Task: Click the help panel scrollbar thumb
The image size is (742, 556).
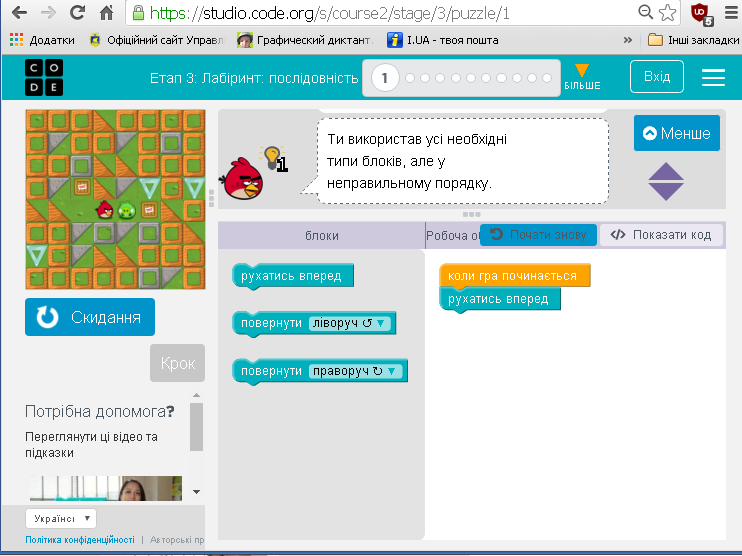Action: coord(196,427)
